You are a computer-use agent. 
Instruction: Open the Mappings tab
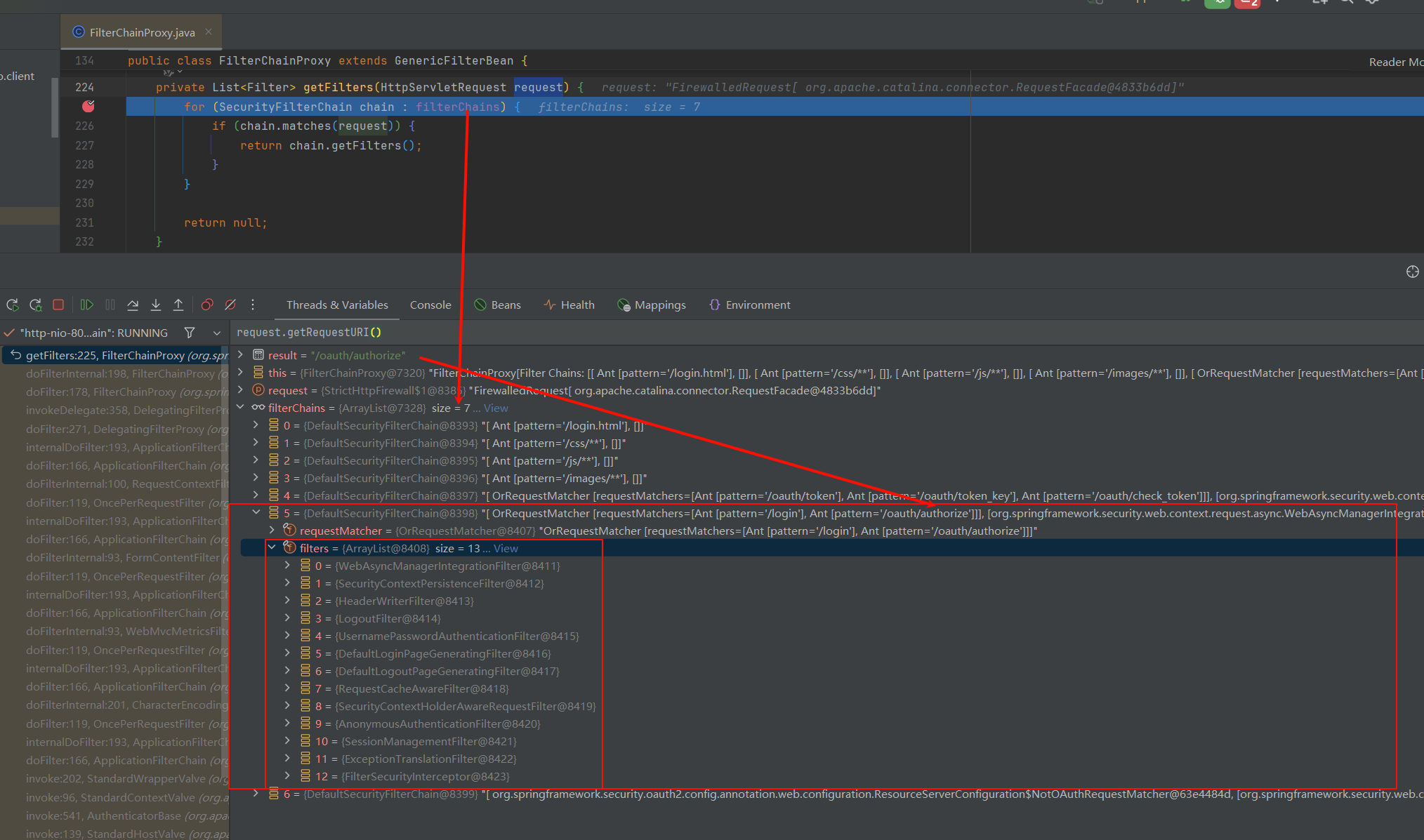coord(652,305)
